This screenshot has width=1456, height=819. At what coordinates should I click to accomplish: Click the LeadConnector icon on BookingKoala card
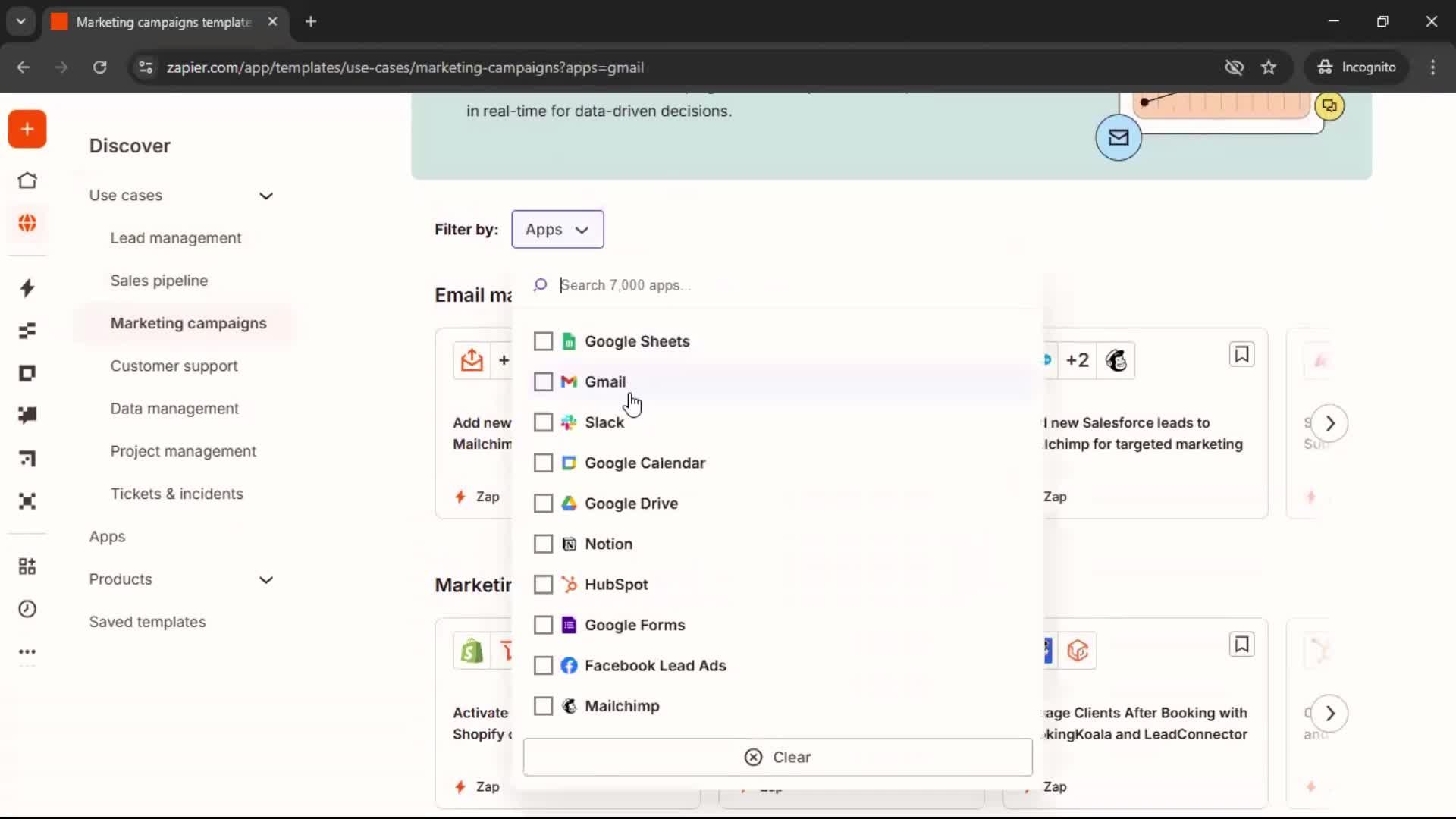click(x=1078, y=651)
